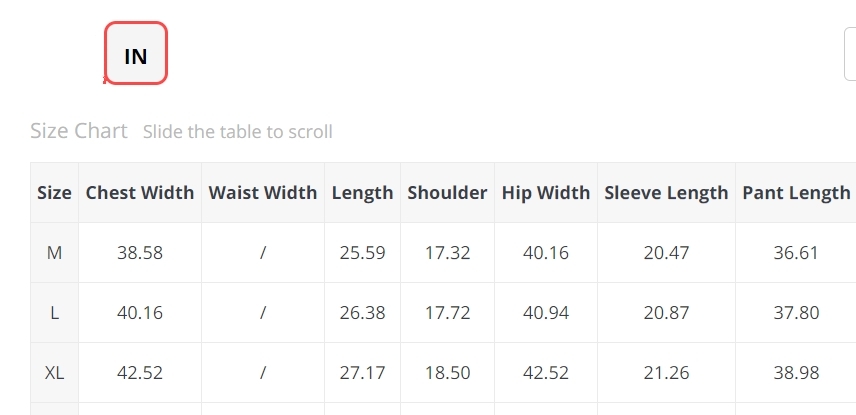The height and width of the screenshot is (415, 856).
Task: Select the IN unit toggle button
Action: click(136, 53)
